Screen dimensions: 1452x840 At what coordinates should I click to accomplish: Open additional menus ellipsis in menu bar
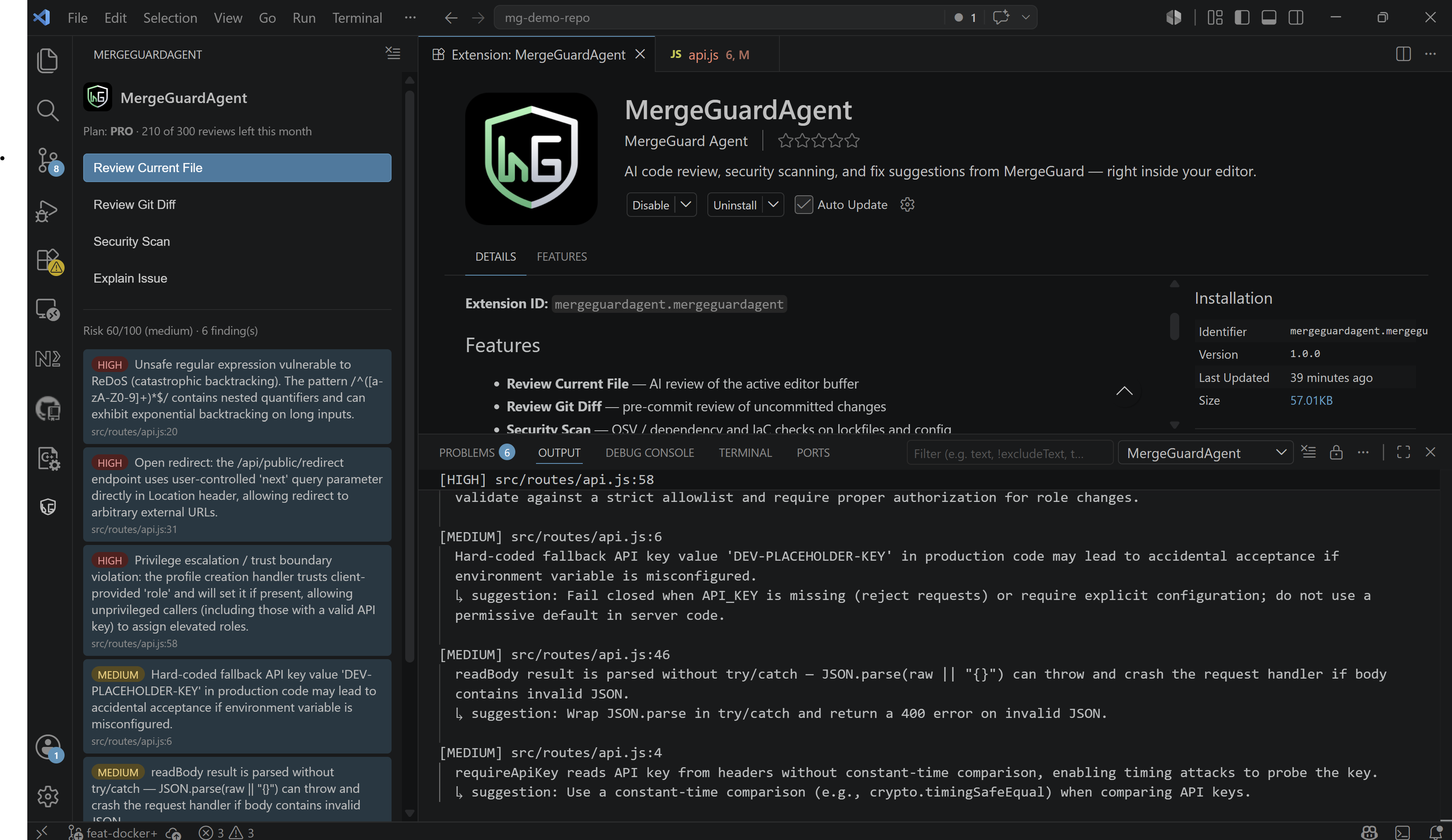pyautogui.click(x=410, y=18)
